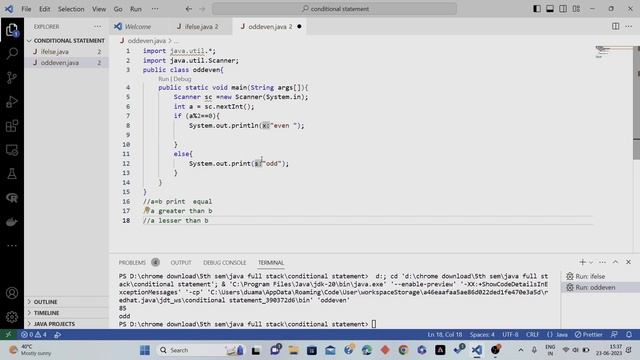Expand the JAVA PROJECTS section

tap(66, 324)
